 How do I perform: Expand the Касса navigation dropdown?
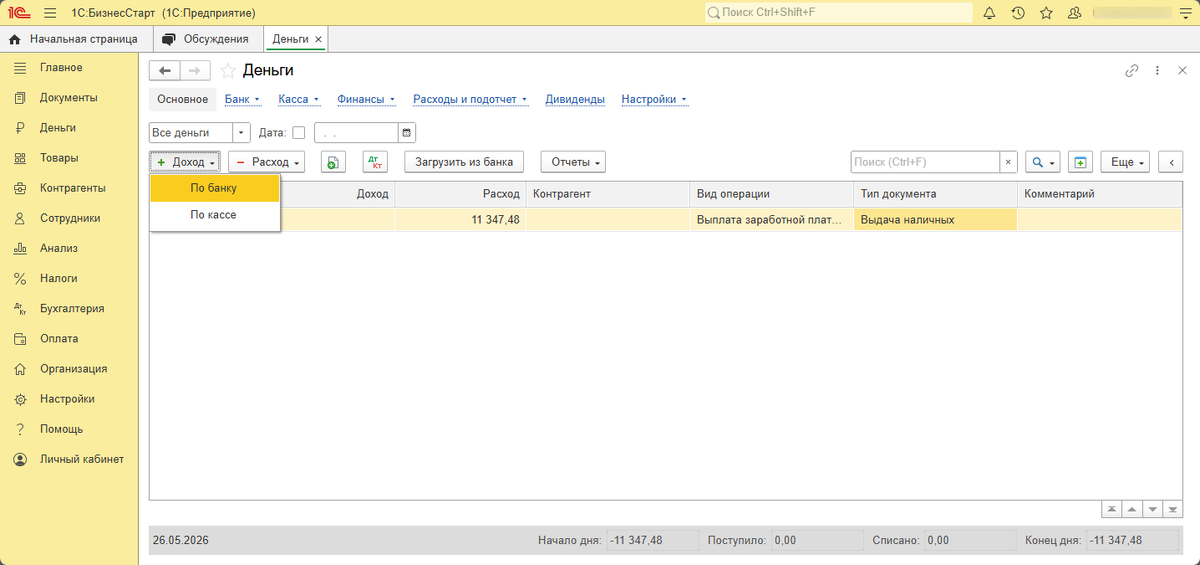coord(298,99)
